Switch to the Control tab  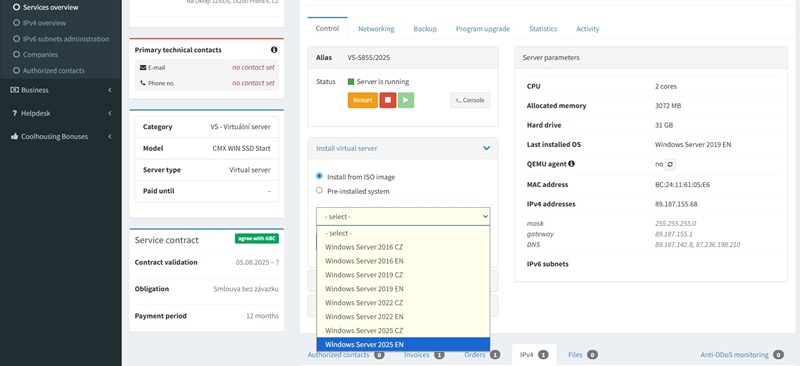[x=328, y=29]
